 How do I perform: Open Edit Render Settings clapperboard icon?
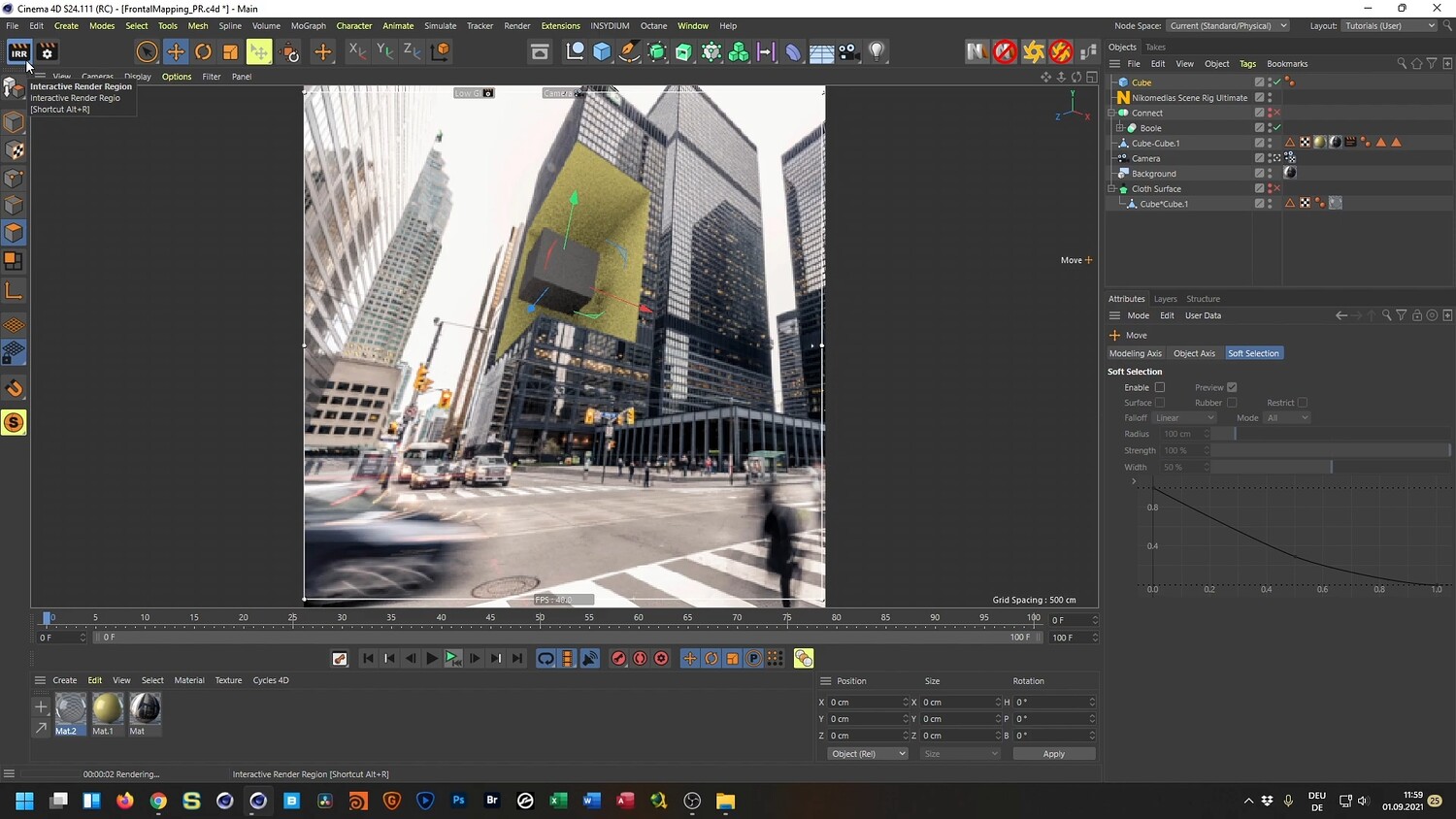[x=47, y=52]
